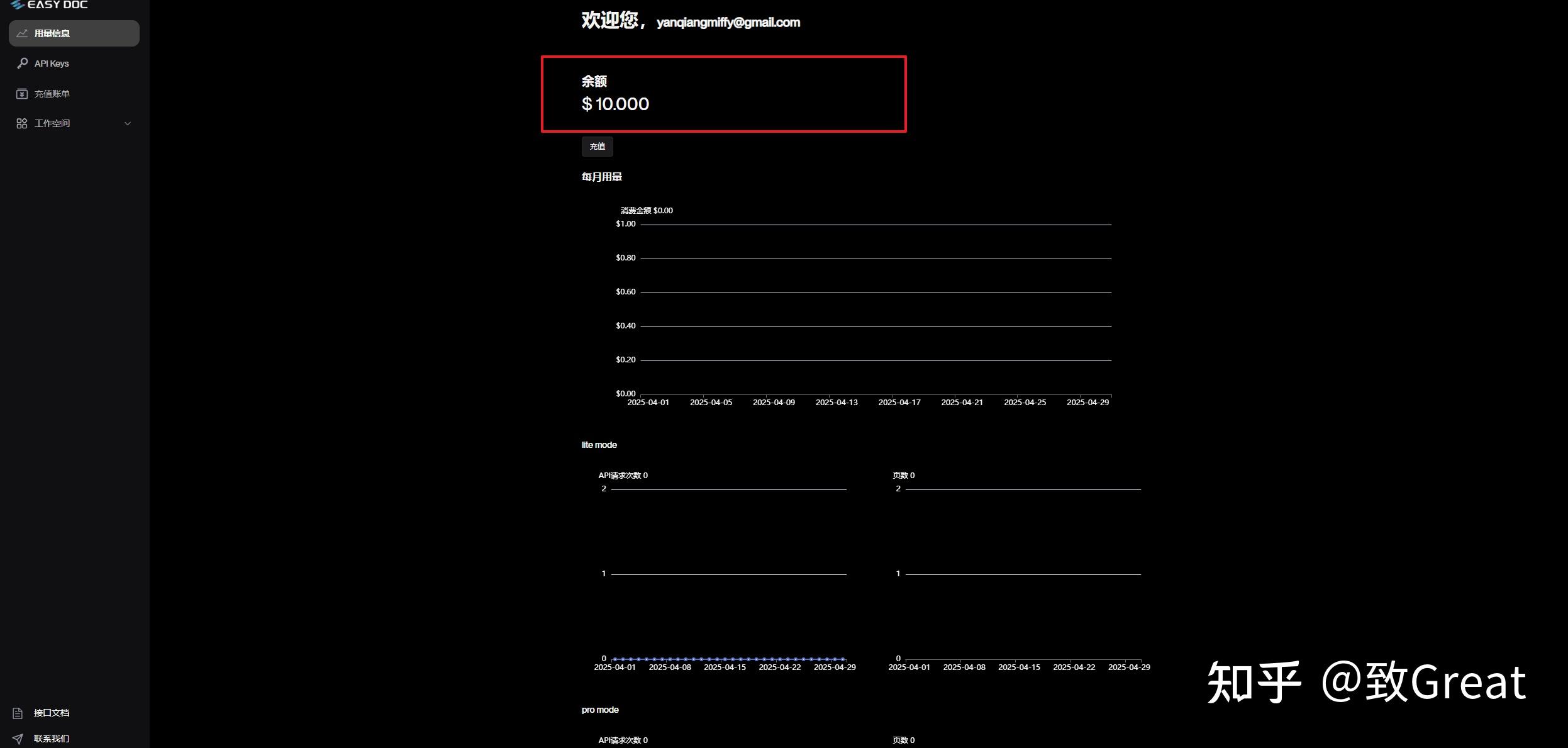Screen dimensions: 1568x748
Task: Open 联系我们 to contact support
Action: click(x=52, y=737)
